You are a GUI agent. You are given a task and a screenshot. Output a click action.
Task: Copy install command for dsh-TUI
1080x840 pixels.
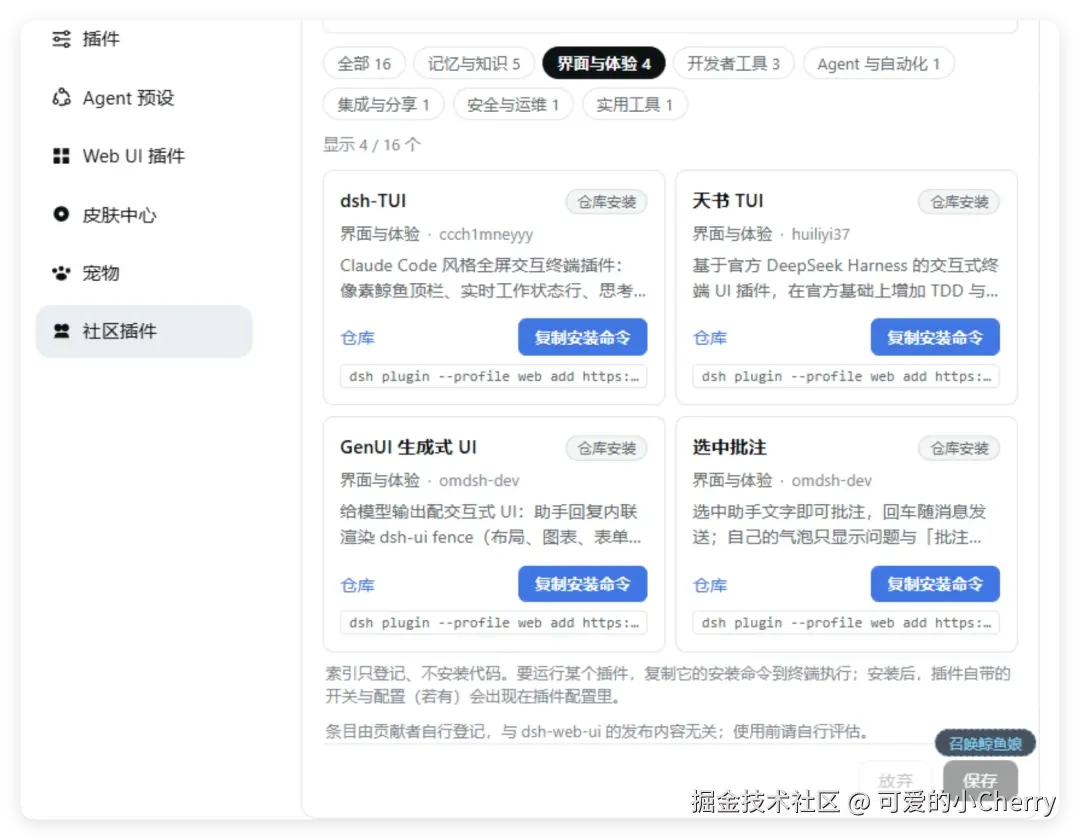click(x=583, y=337)
